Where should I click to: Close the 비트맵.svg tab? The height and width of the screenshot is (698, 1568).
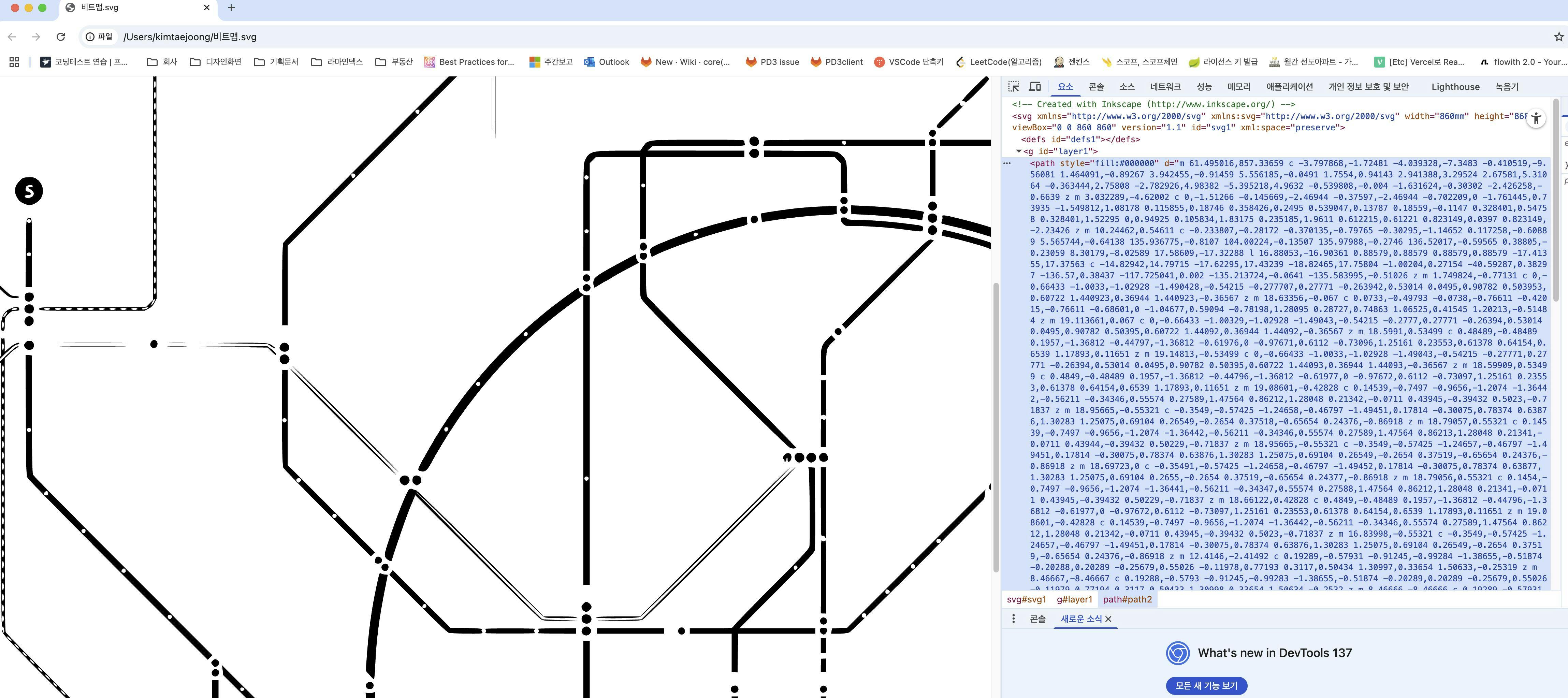[206, 8]
